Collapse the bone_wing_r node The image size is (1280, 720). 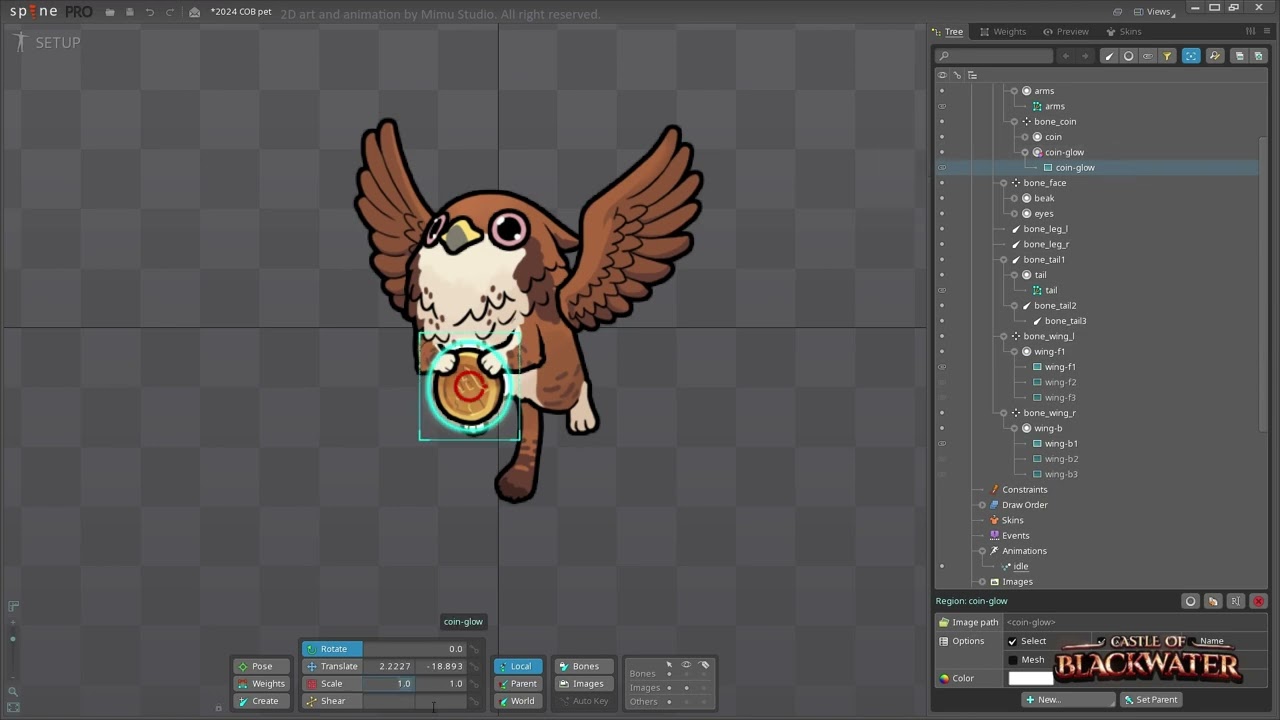tap(1003, 413)
